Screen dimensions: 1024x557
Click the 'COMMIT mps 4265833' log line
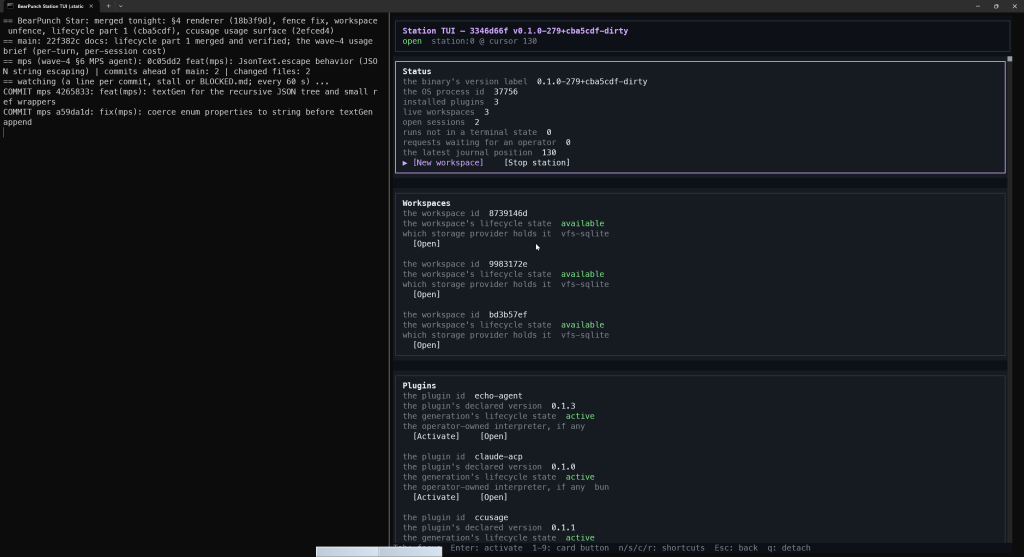pos(190,97)
